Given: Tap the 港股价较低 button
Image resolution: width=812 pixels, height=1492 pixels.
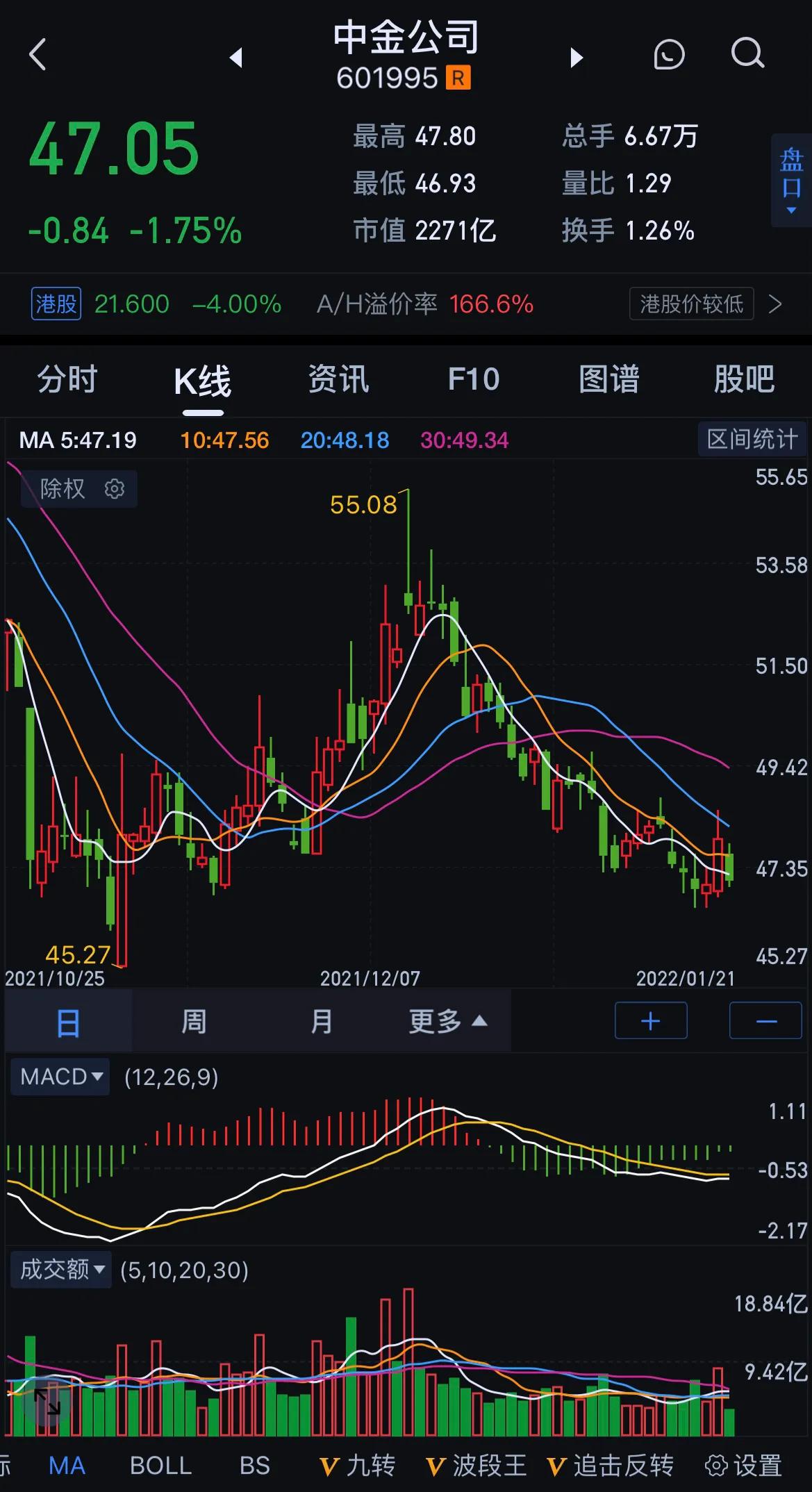Looking at the screenshot, I should 691,304.
